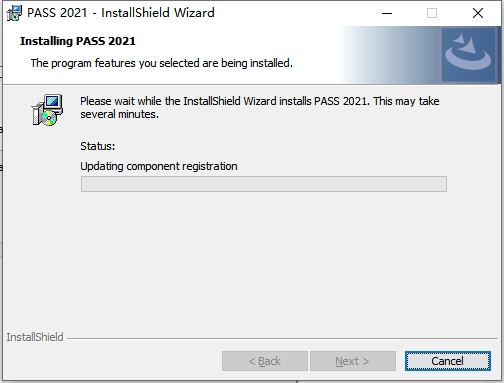Click the PASS 2021 title bar text
Screen dimensions: 504x383
pos(121,13)
